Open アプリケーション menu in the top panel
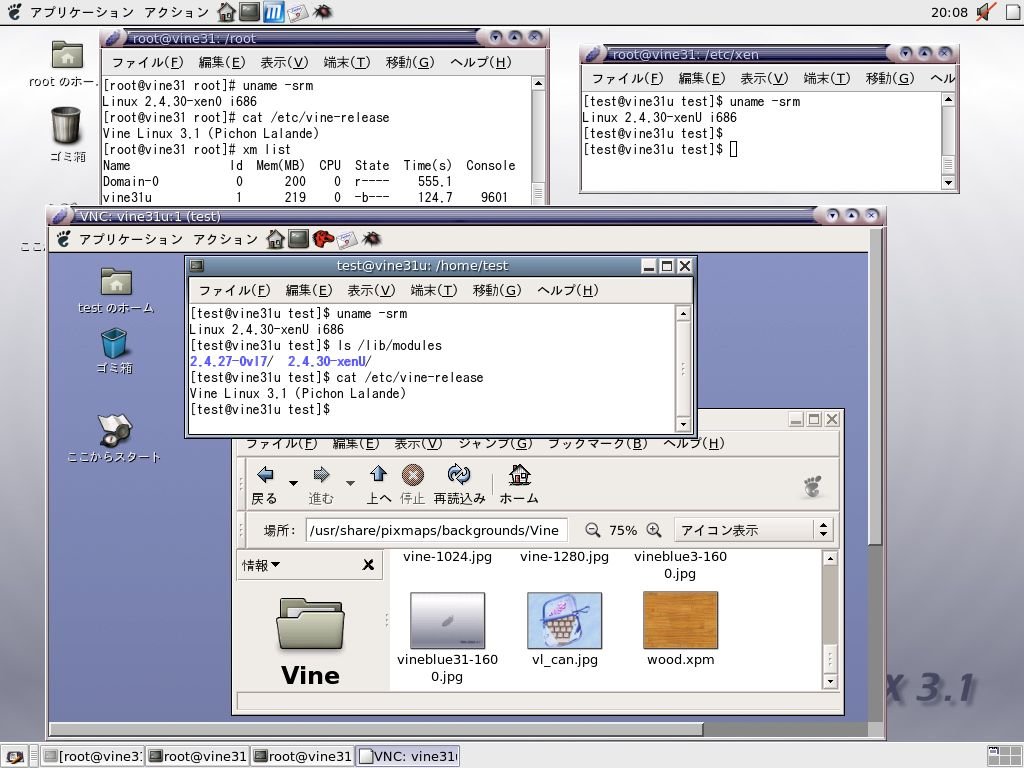The width and height of the screenshot is (1024, 768). [x=82, y=12]
